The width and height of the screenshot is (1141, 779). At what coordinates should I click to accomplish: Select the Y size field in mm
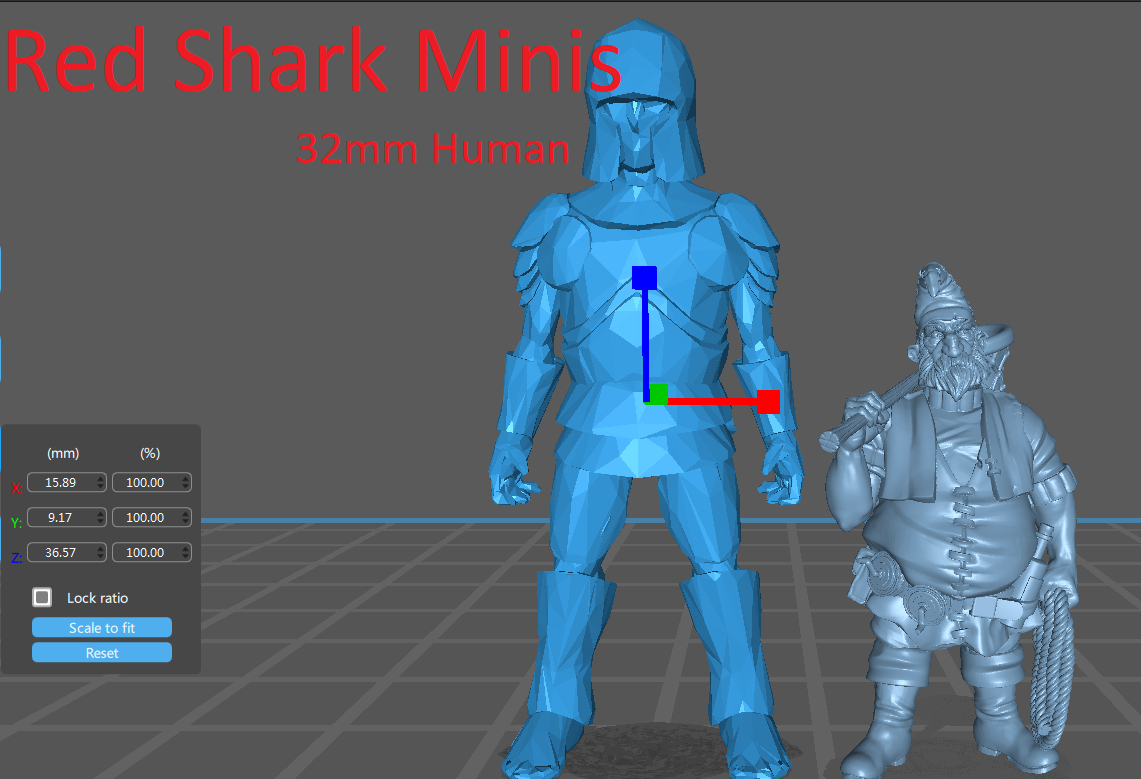click(67, 517)
